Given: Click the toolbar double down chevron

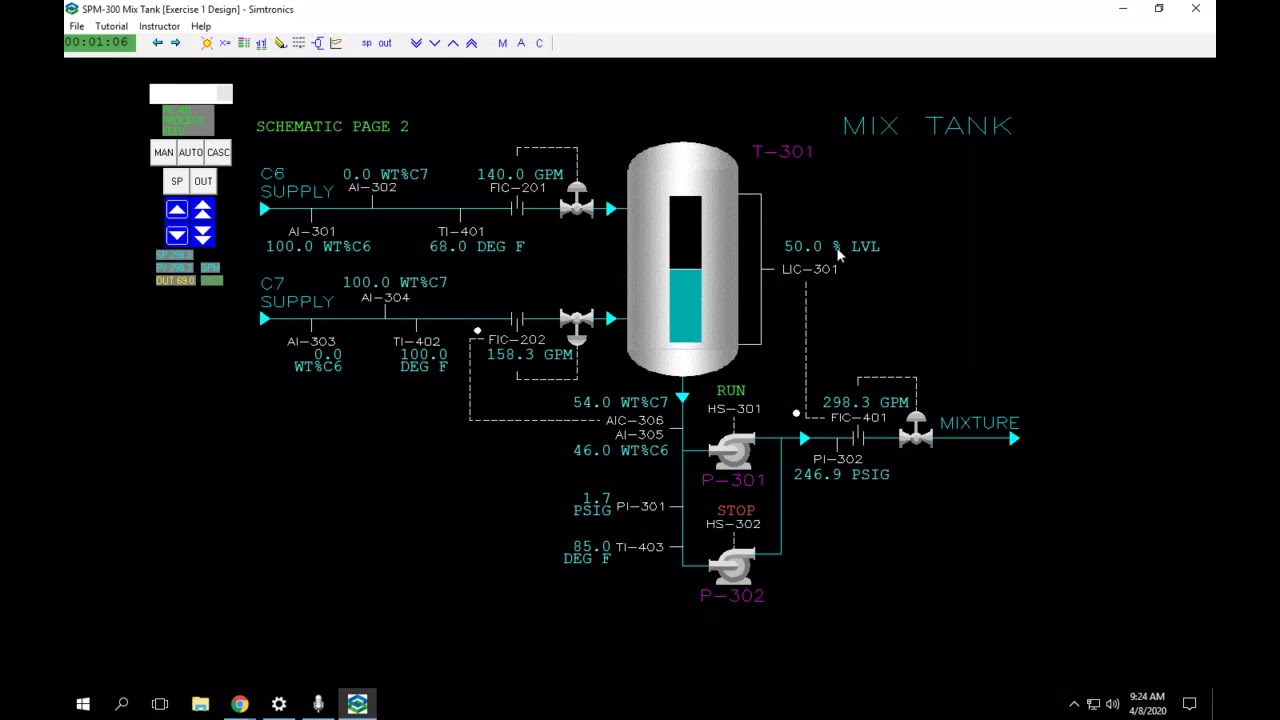Looking at the screenshot, I should [x=416, y=43].
